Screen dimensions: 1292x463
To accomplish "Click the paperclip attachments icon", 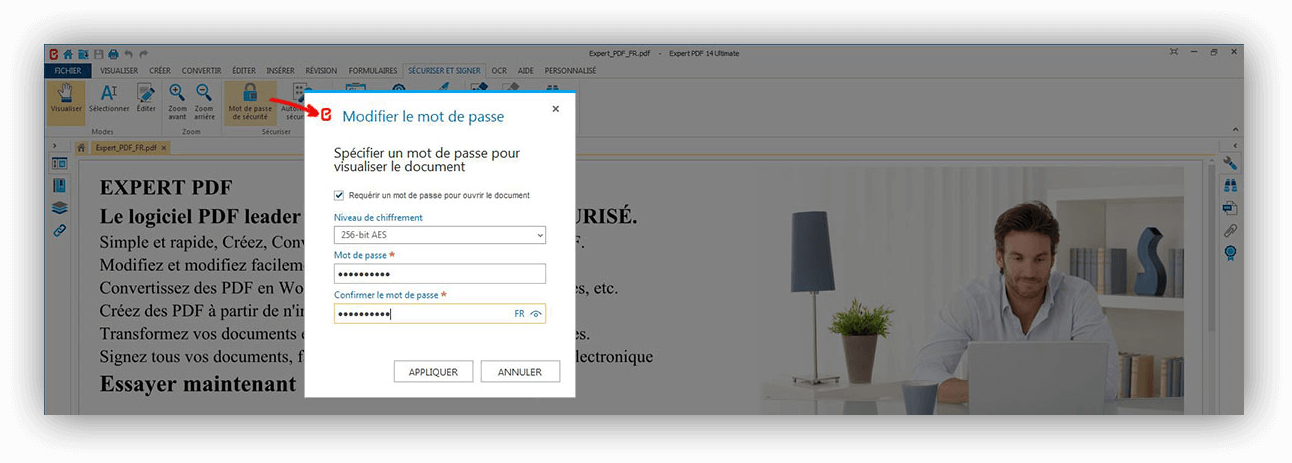I will point(1230,230).
